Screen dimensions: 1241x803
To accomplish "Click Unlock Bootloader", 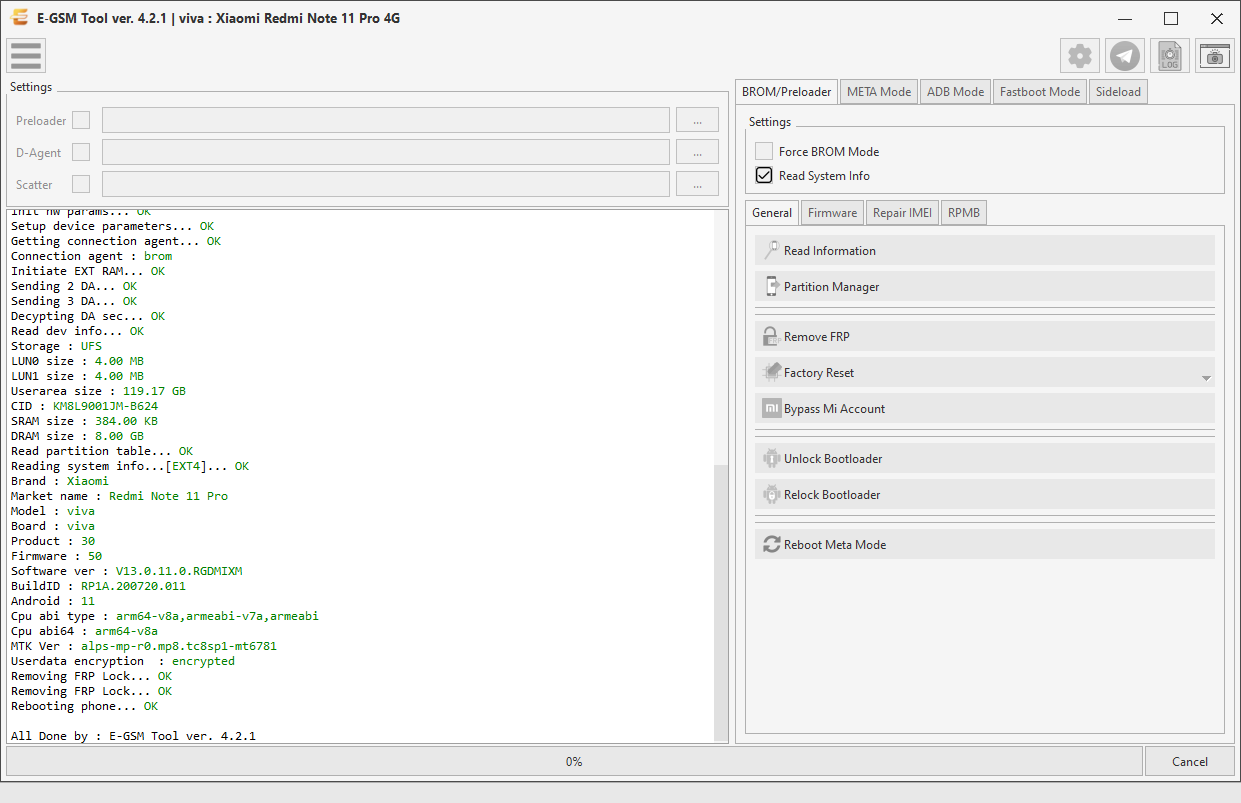I will [985, 458].
